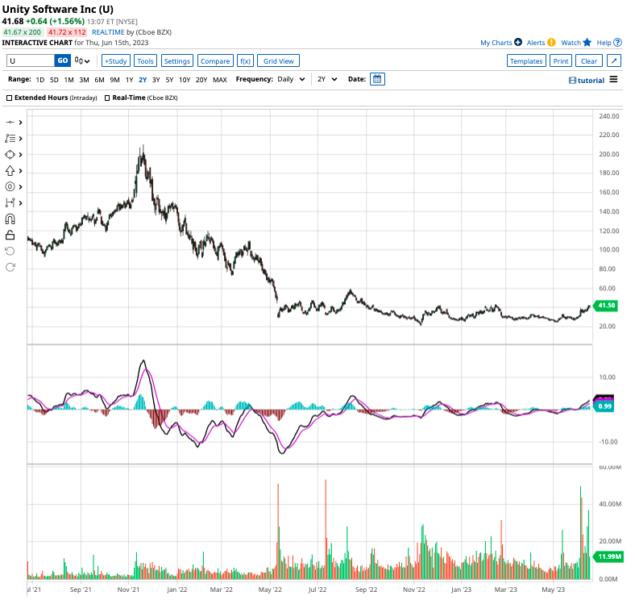Select the shapes drawing tool icon
The height and width of the screenshot is (600, 635).
10,155
